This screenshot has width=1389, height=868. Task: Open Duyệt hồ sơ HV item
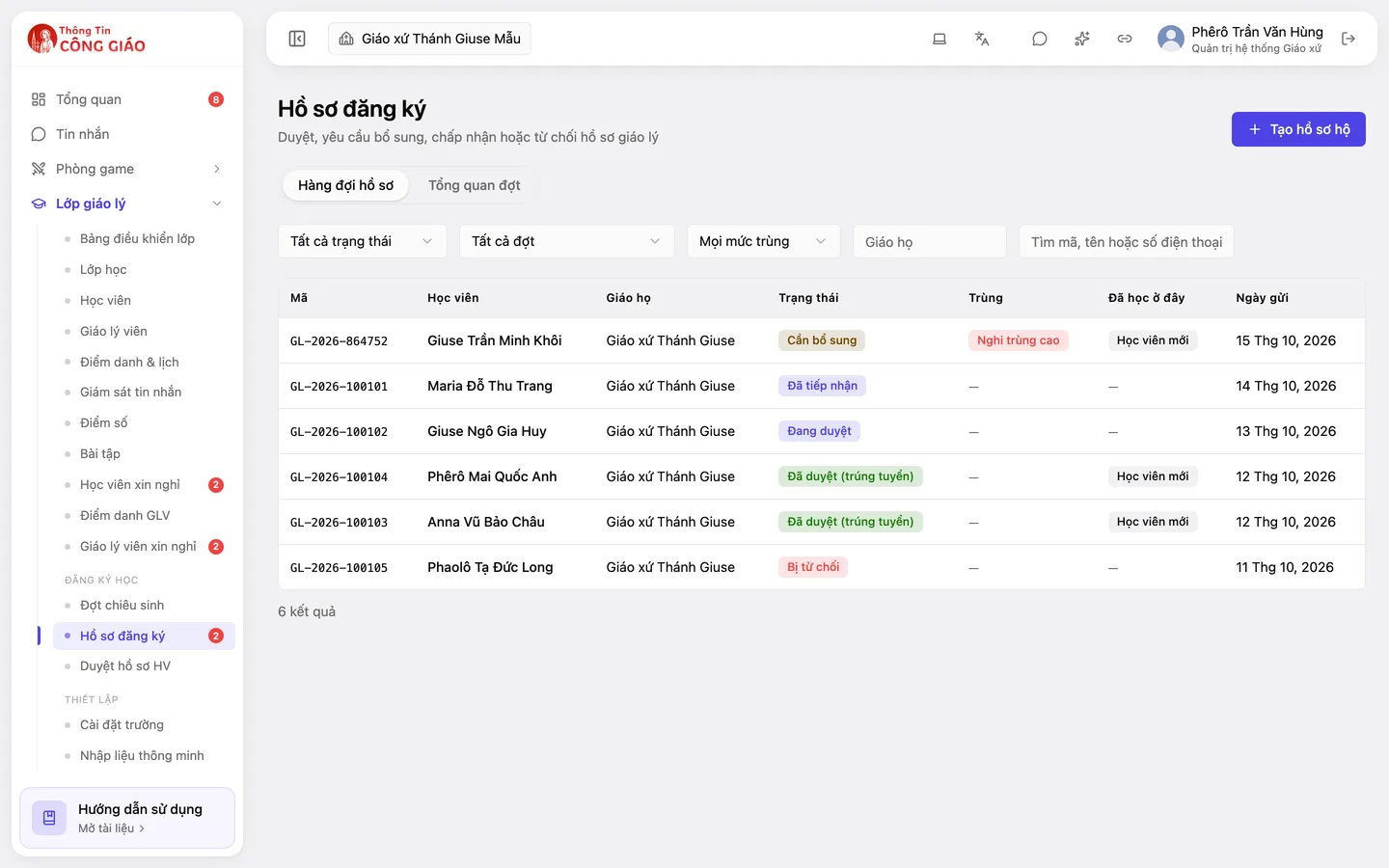[x=145, y=665]
